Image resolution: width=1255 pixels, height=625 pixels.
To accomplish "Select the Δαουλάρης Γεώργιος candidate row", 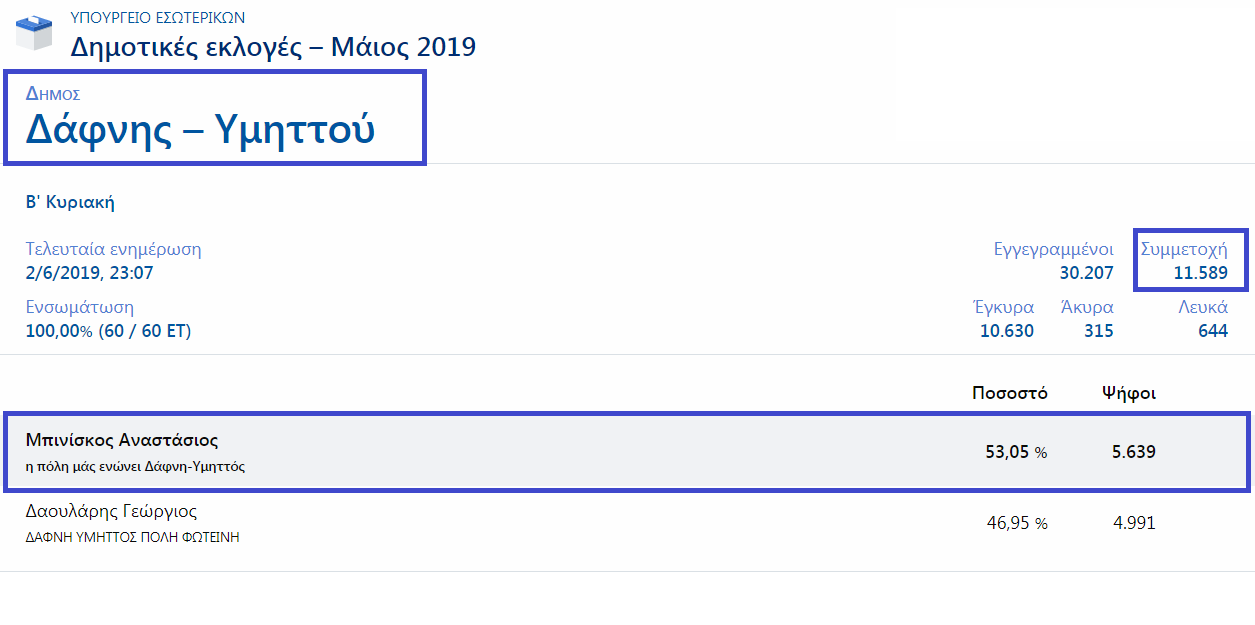I will pos(627,523).
